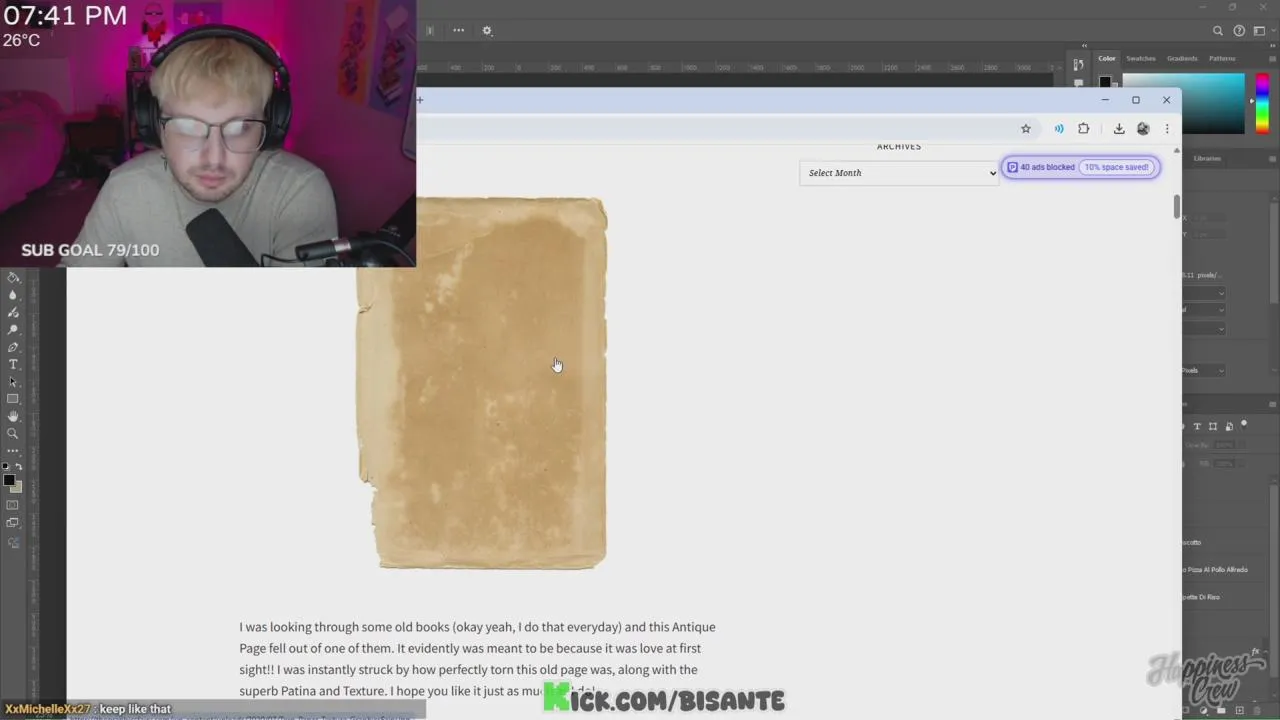Open the browser three-dot menu
This screenshot has height=720, width=1280.
[x=1166, y=128]
